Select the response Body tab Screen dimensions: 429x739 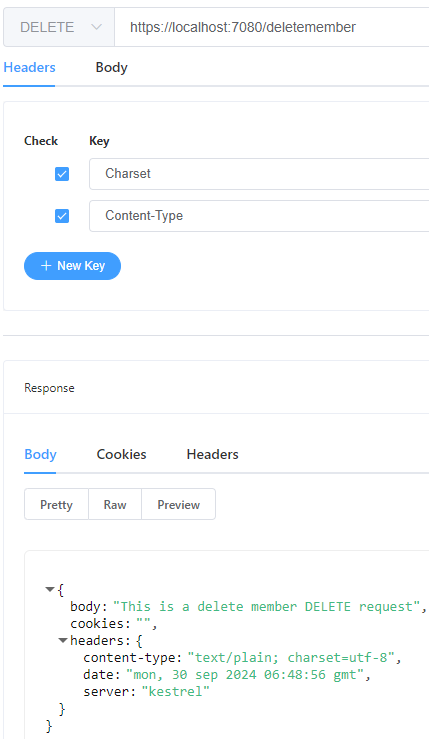[x=40, y=455]
